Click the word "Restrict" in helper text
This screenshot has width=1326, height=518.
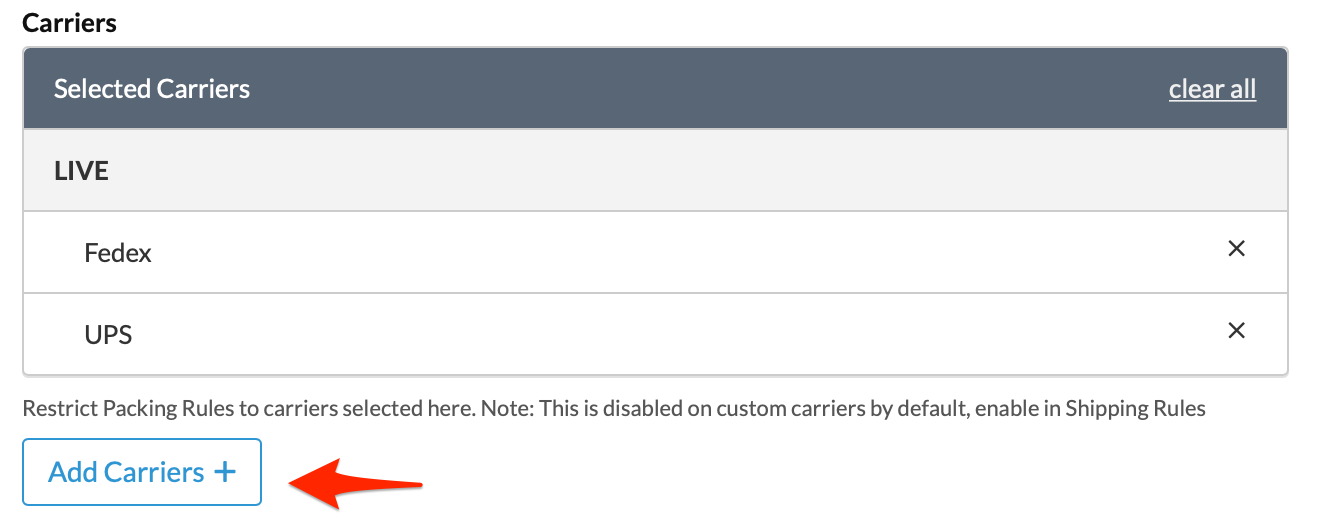56,409
